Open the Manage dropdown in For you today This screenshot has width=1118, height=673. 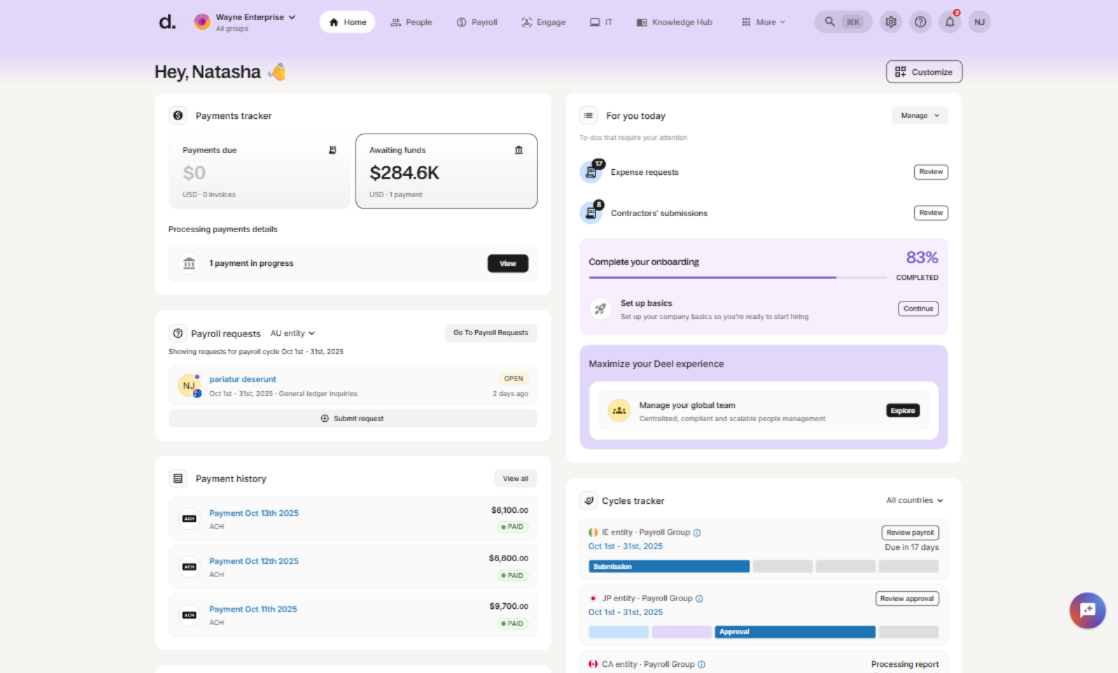919,116
